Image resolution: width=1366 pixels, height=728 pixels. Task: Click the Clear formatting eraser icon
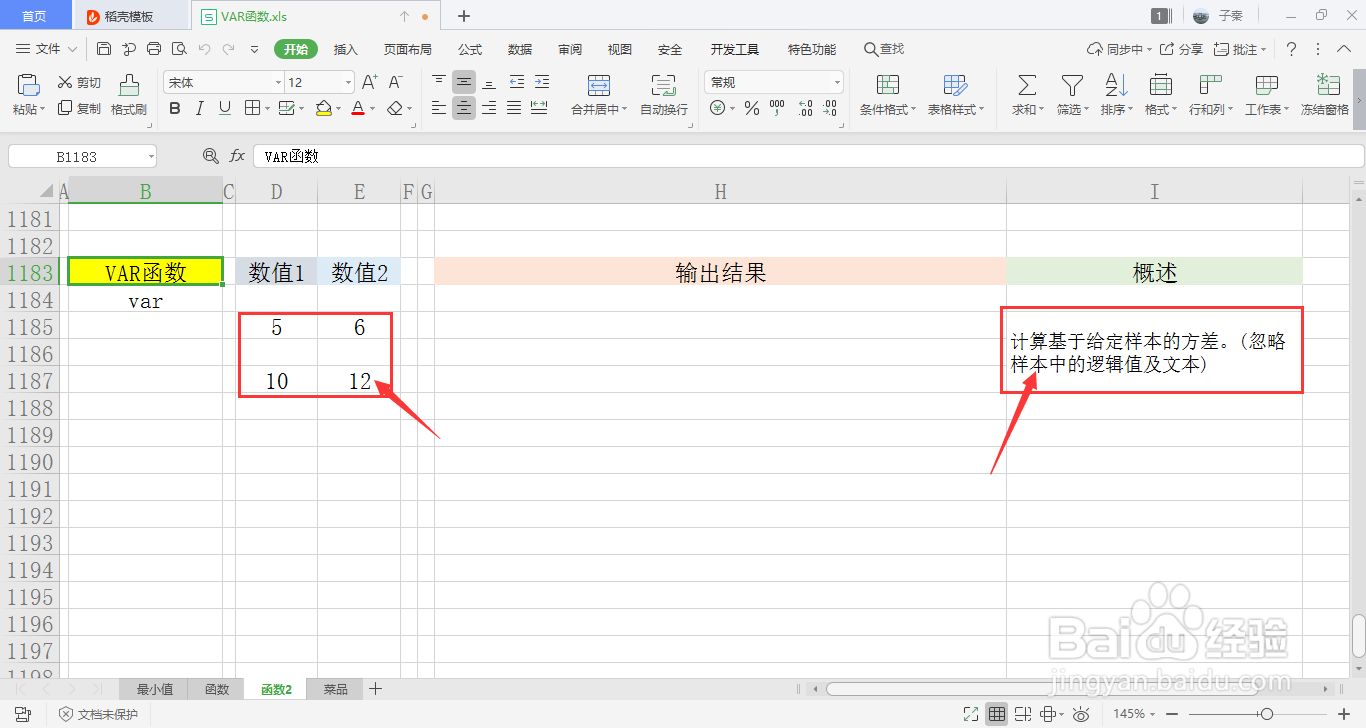pos(396,108)
